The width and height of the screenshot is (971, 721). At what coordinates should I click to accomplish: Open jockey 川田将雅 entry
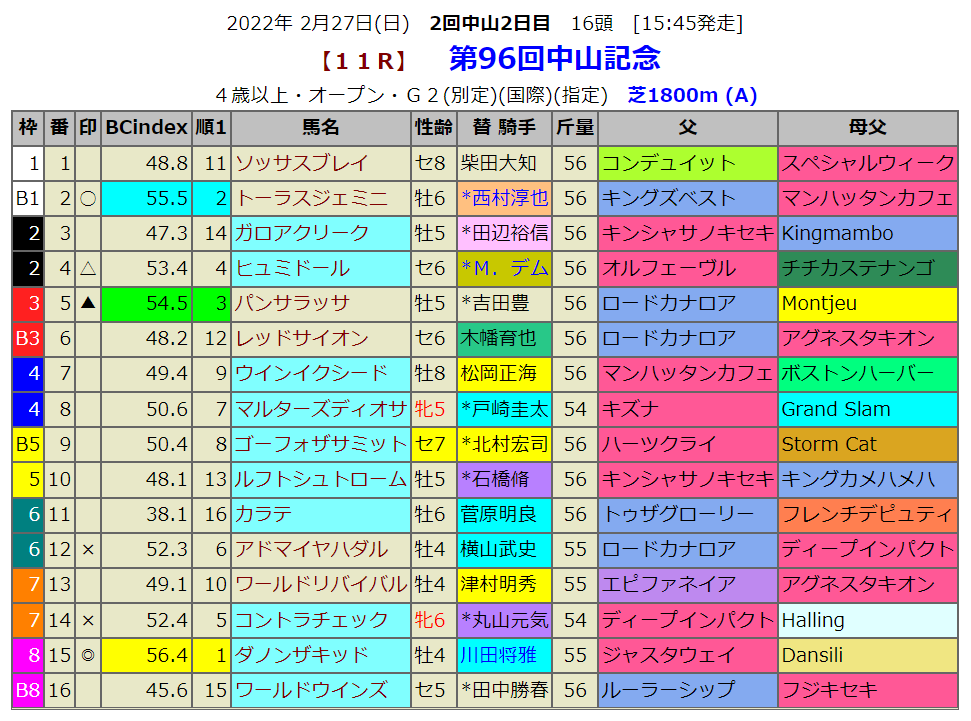(x=498, y=655)
